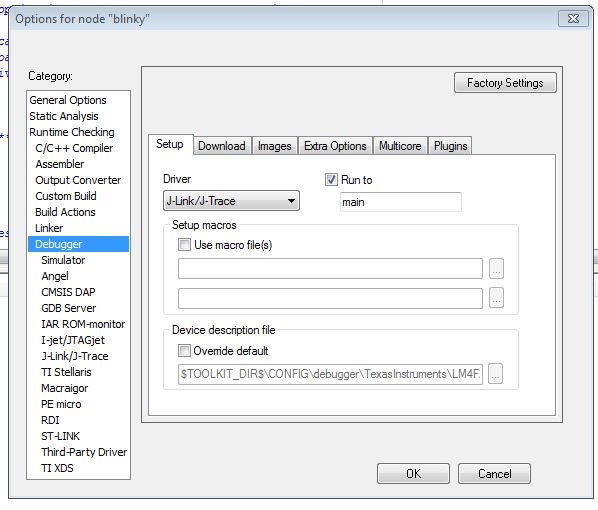Select Simulator in the category list
The height and width of the screenshot is (510, 598).
[x=78, y=260]
